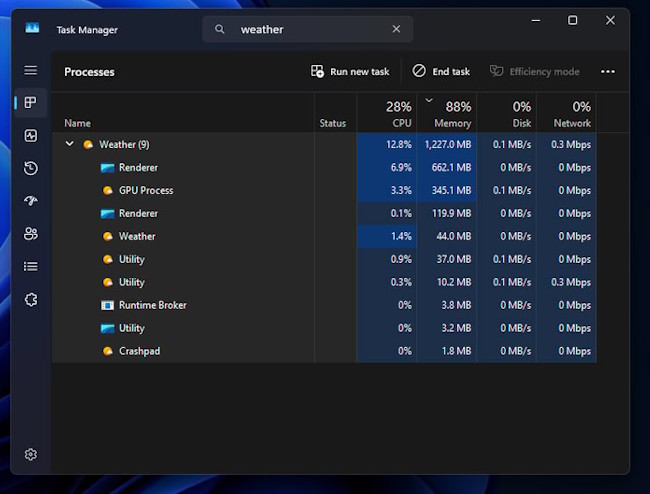Viewport: 650px width, 494px height.
Task: Open the three-dot more options menu
Action: coord(608,72)
